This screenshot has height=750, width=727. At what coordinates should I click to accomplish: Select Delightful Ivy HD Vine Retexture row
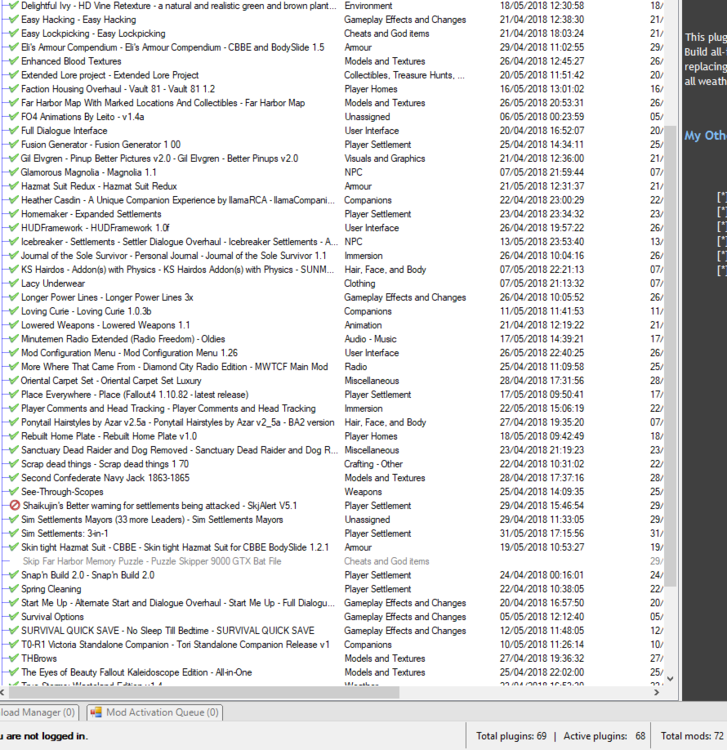(x=332, y=6)
